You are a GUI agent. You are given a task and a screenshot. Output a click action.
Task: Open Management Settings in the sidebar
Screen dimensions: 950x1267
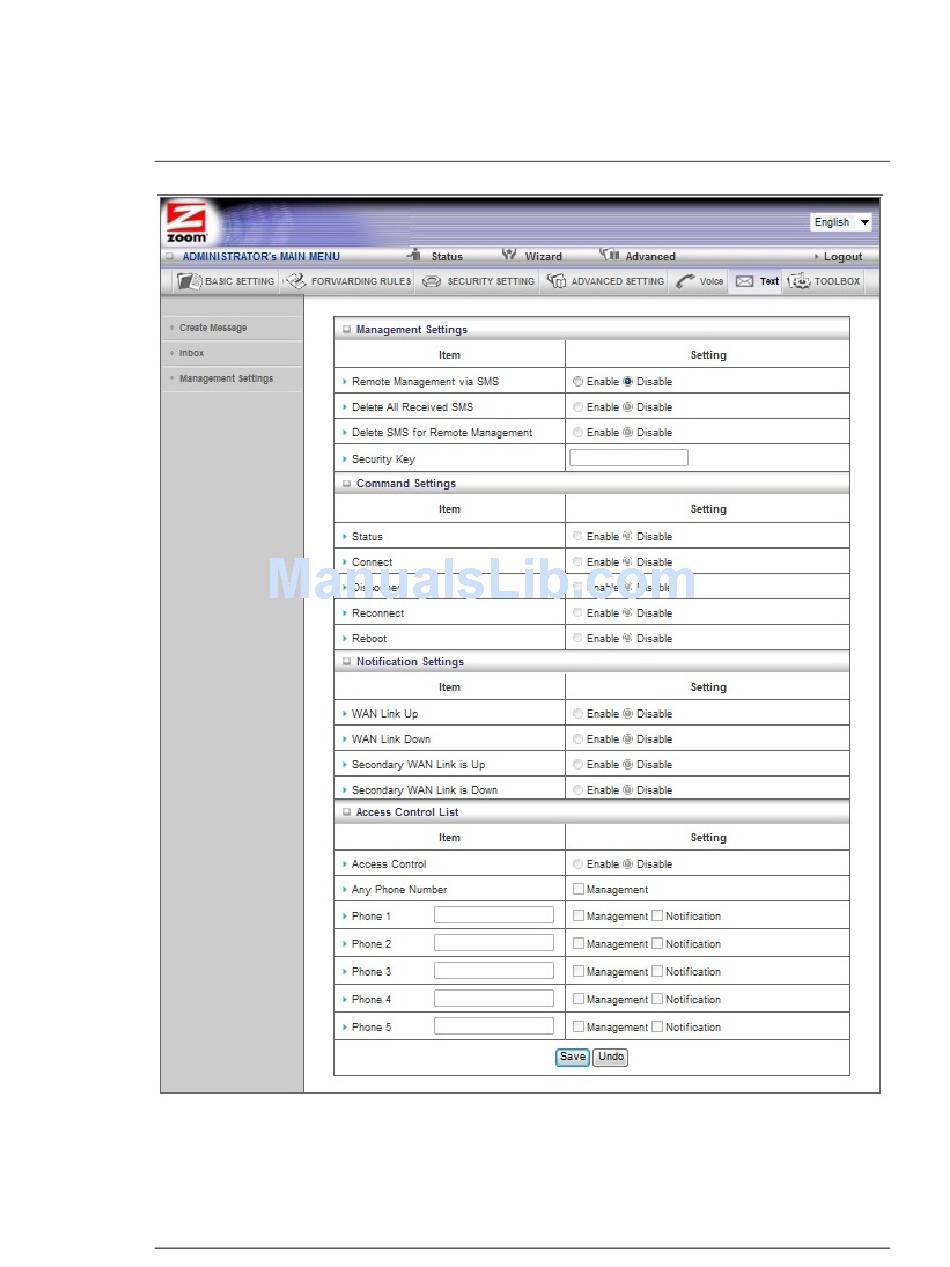[x=226, y=378]
